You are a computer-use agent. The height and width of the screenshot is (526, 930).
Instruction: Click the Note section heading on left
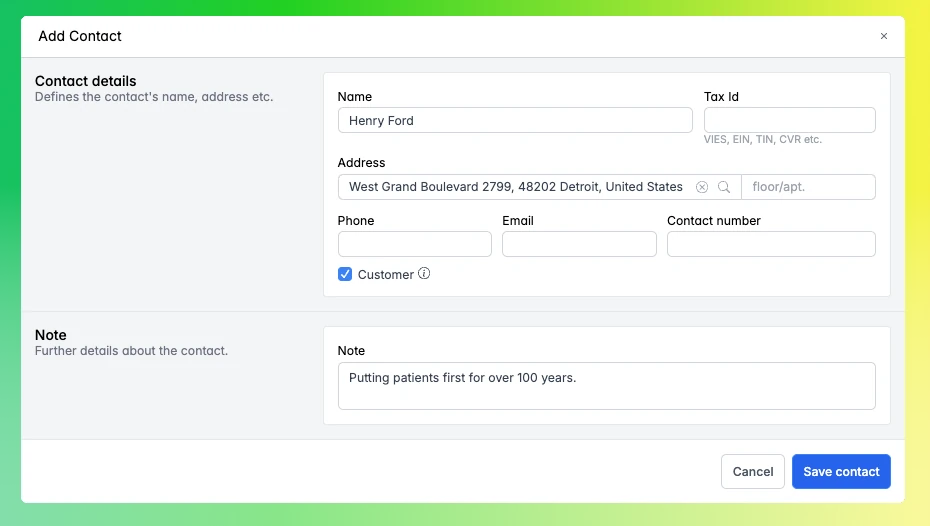(51, 335)
